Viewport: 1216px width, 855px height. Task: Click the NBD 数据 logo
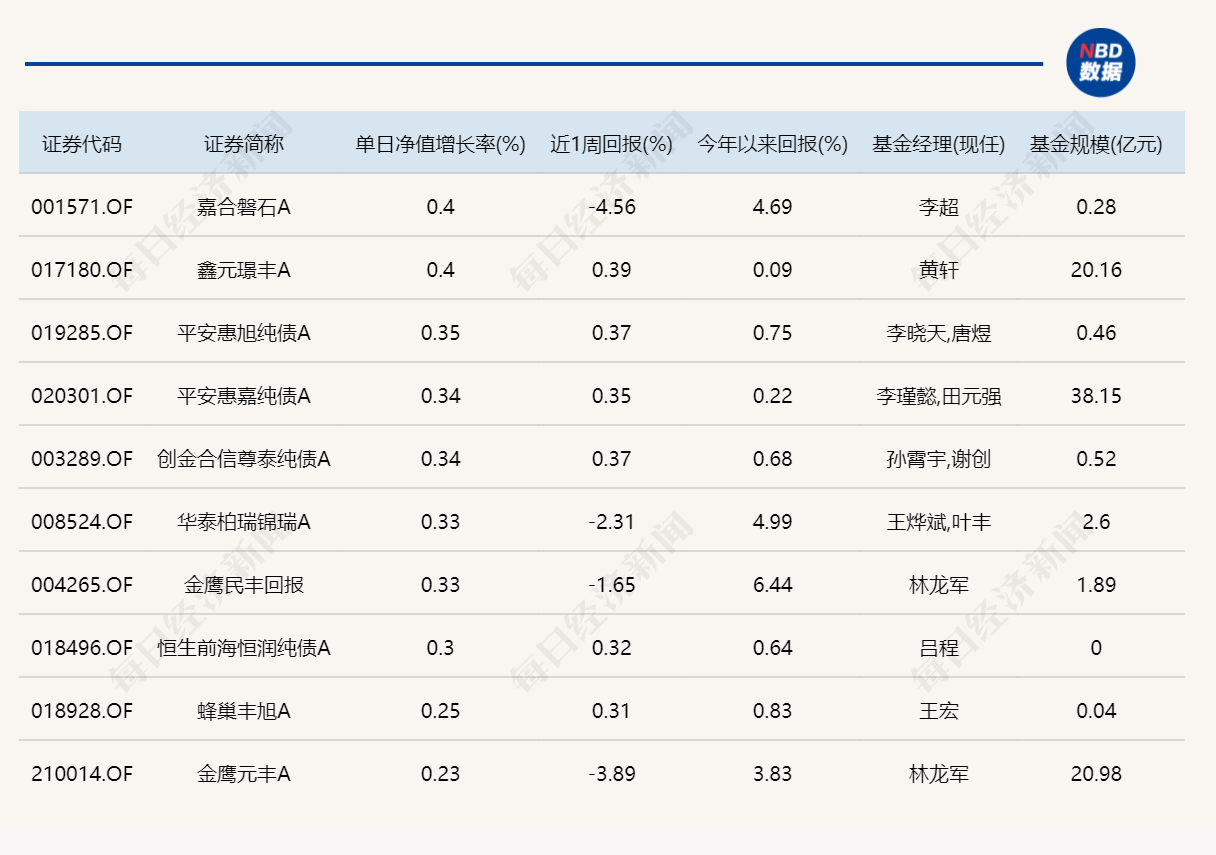(x=1100, y=62)
